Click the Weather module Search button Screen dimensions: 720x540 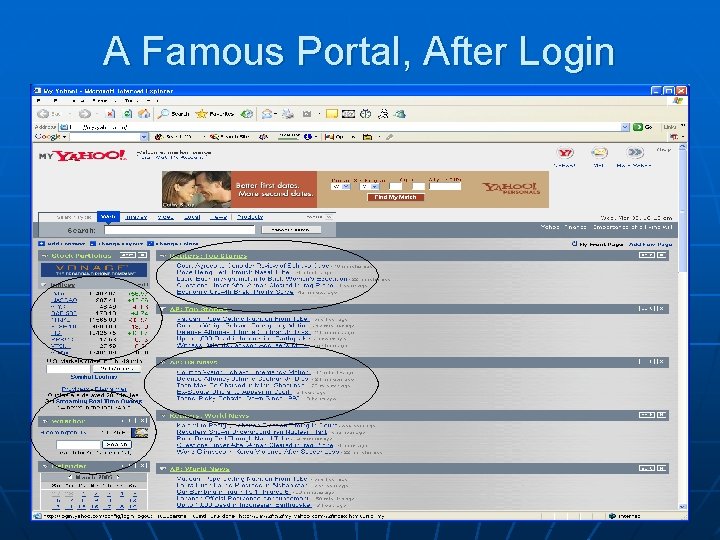[x=117, y=444]
